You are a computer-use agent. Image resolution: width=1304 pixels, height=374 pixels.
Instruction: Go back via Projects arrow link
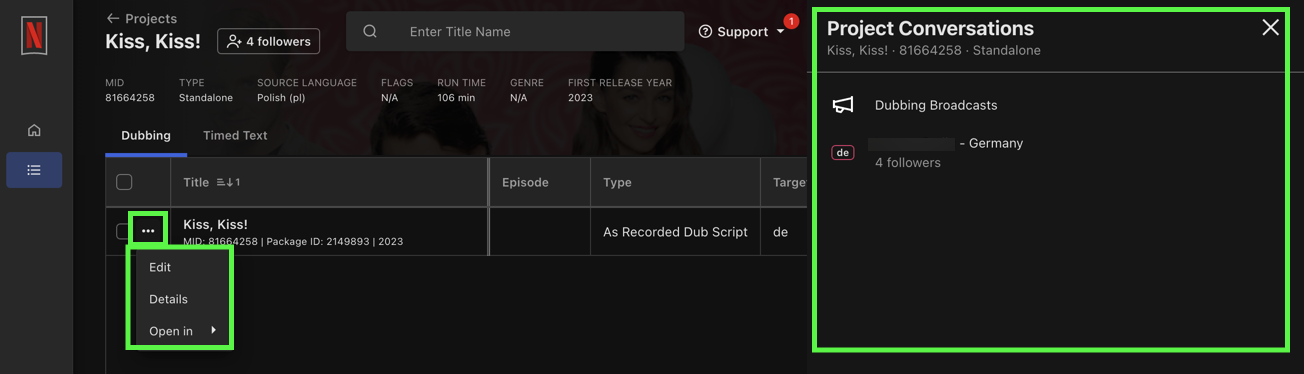(x=141, y=18)
